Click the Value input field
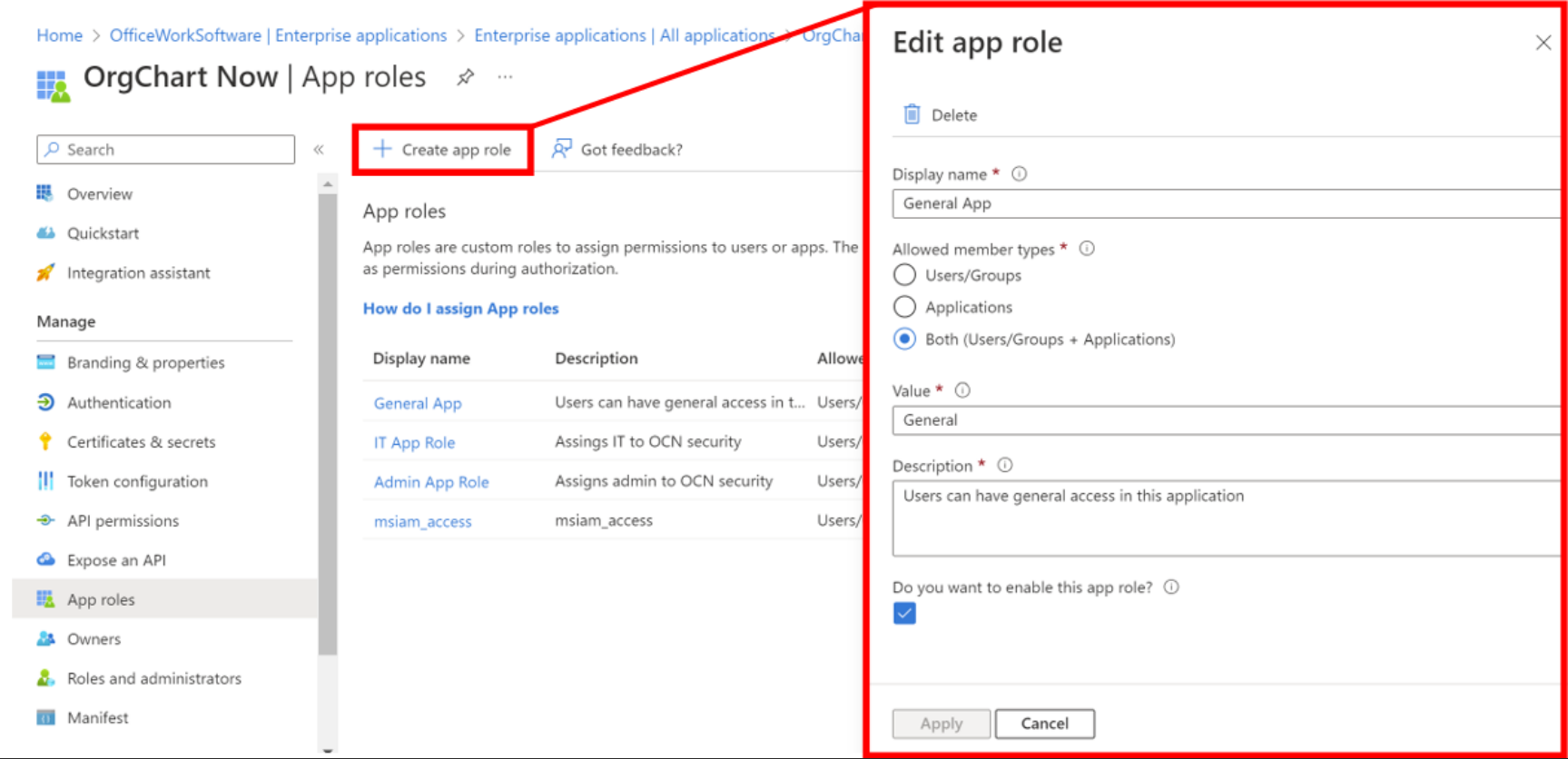Screen dimensions: 1568x759 click(1226, 420)
